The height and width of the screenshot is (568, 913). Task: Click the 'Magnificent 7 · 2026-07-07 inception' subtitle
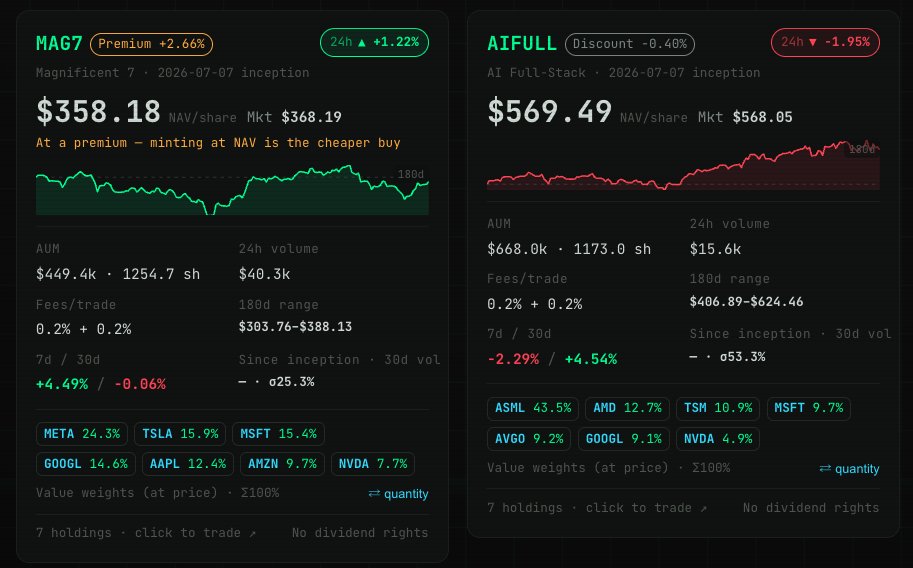(172, 73)
